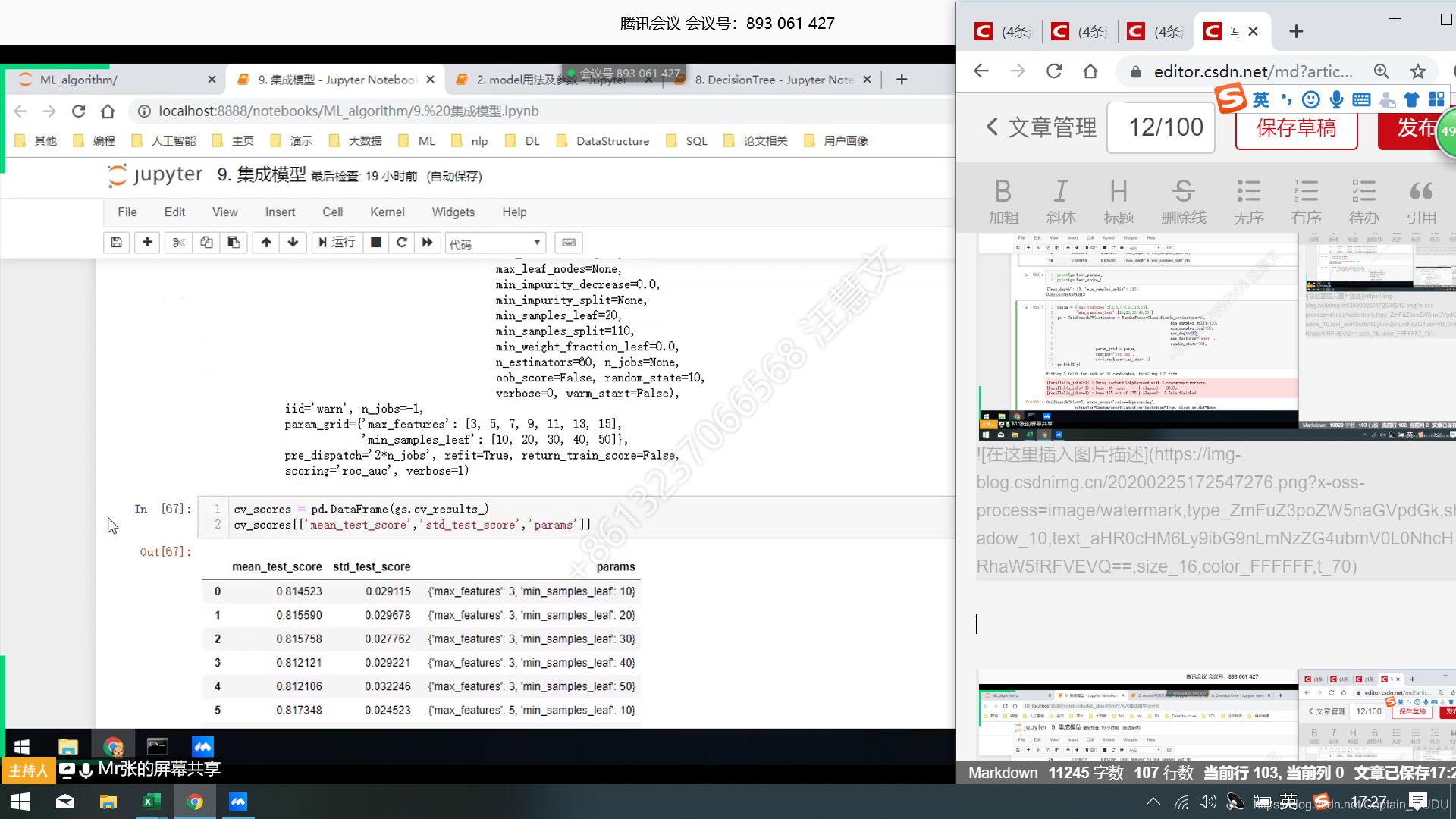Open the Cell menu in Jupyter
The image size is (1456, 819).
332,212
